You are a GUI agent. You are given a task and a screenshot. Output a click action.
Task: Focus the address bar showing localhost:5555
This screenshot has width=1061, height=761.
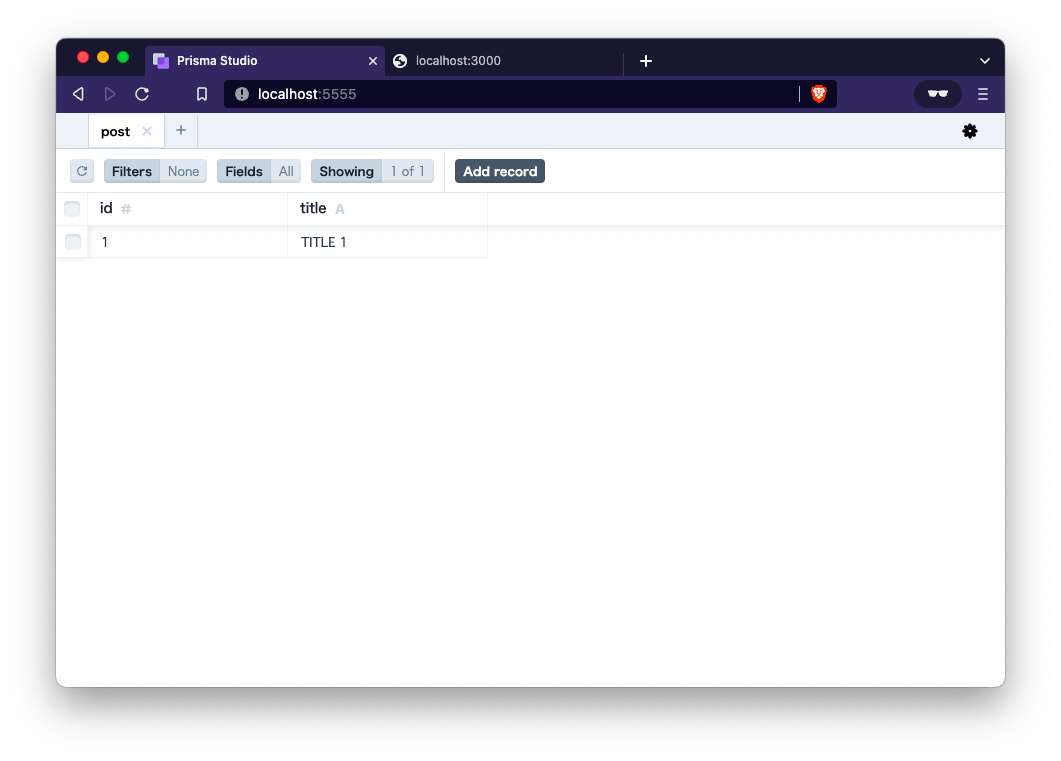(x=530, y=94)
